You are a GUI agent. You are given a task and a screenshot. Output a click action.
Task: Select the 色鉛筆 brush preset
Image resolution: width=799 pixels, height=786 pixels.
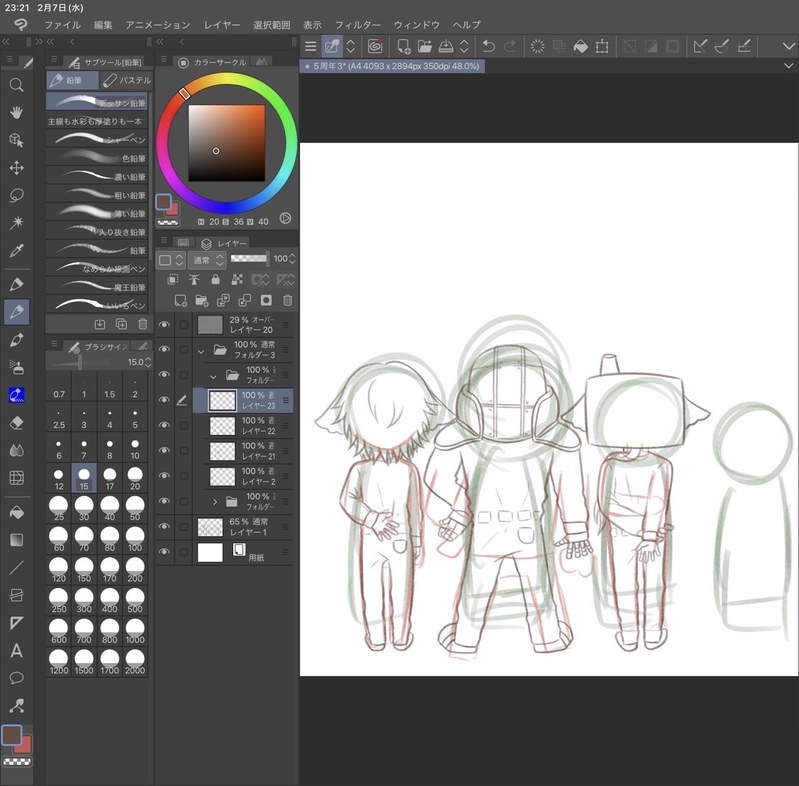tap(100, 158)
